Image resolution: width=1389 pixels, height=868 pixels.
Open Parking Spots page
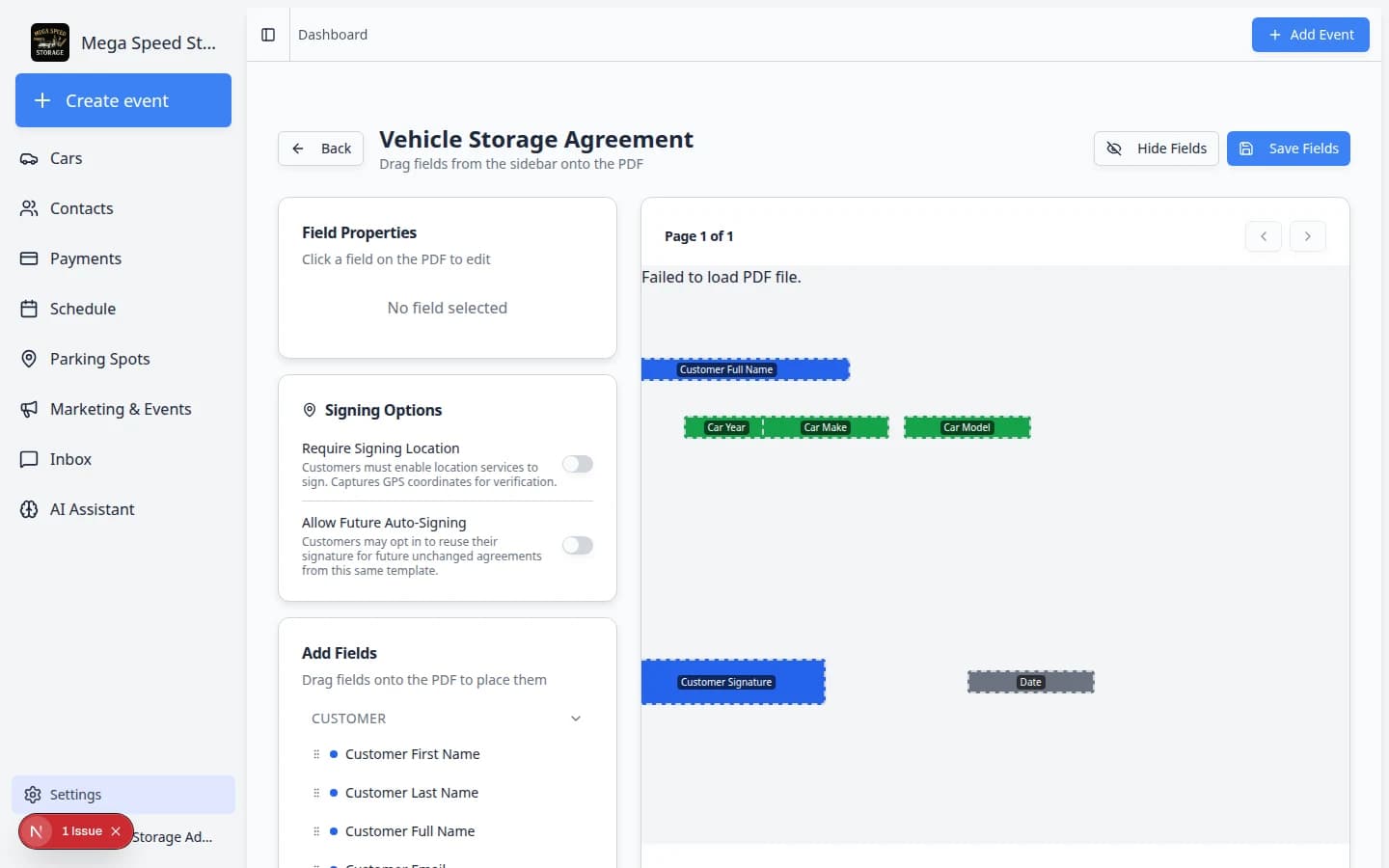pos(123,359)
